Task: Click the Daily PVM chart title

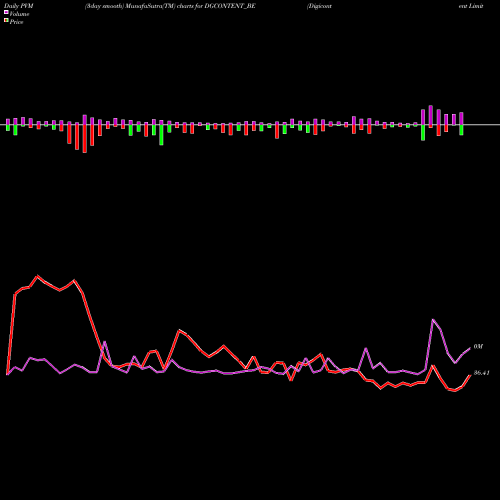Action: tap(19, 6)
